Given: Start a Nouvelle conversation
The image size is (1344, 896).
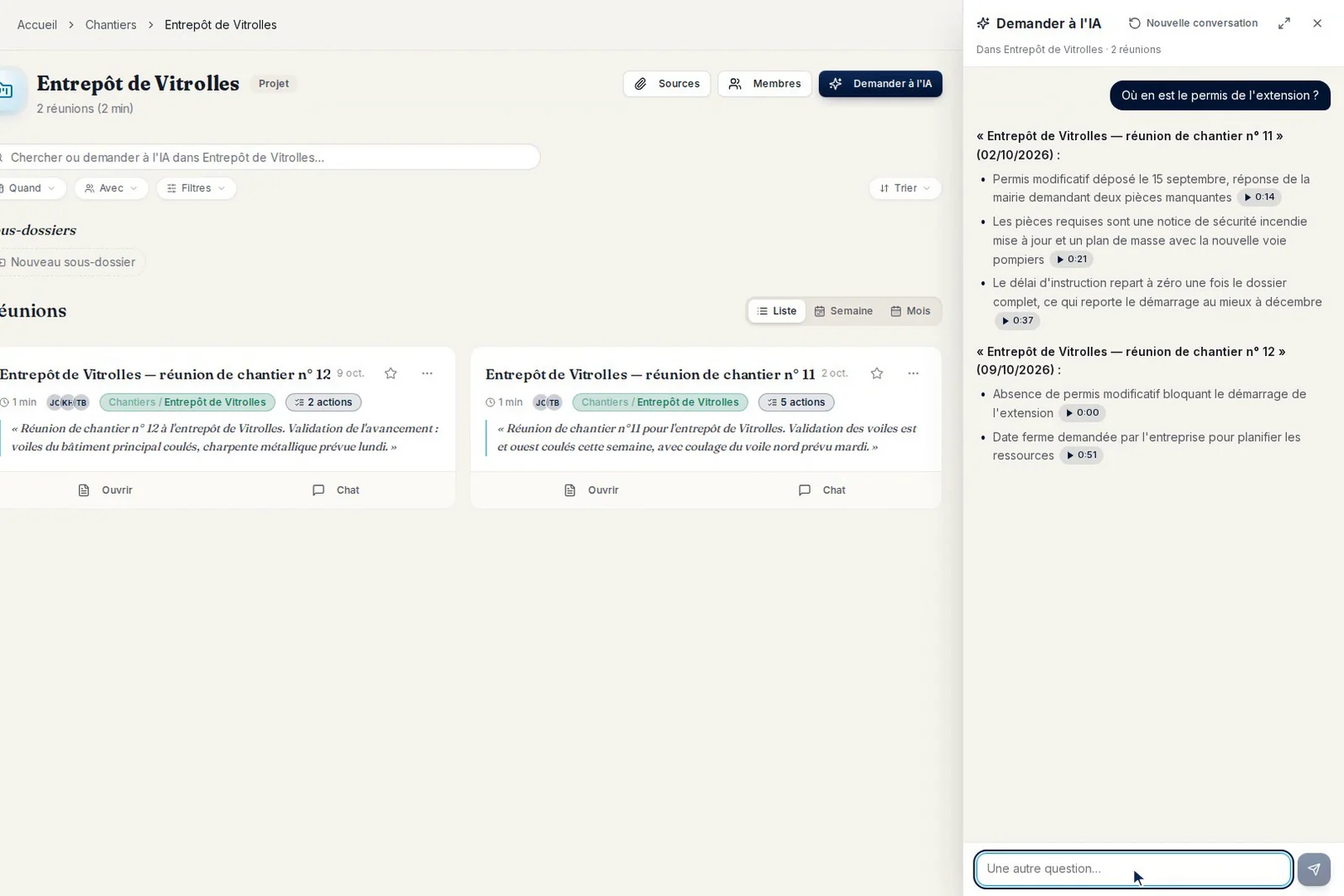Looking at the screenshot, I should pyautogui.click(x=1194, y=24).
